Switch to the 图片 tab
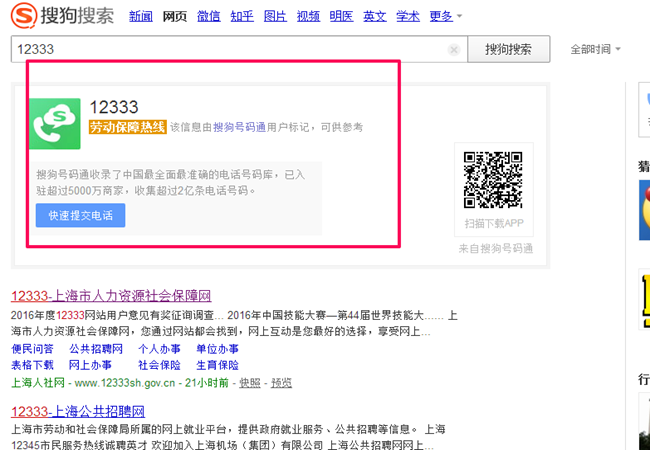The height and width of the screenshot is (450, 650). click(x=275, y=16)
